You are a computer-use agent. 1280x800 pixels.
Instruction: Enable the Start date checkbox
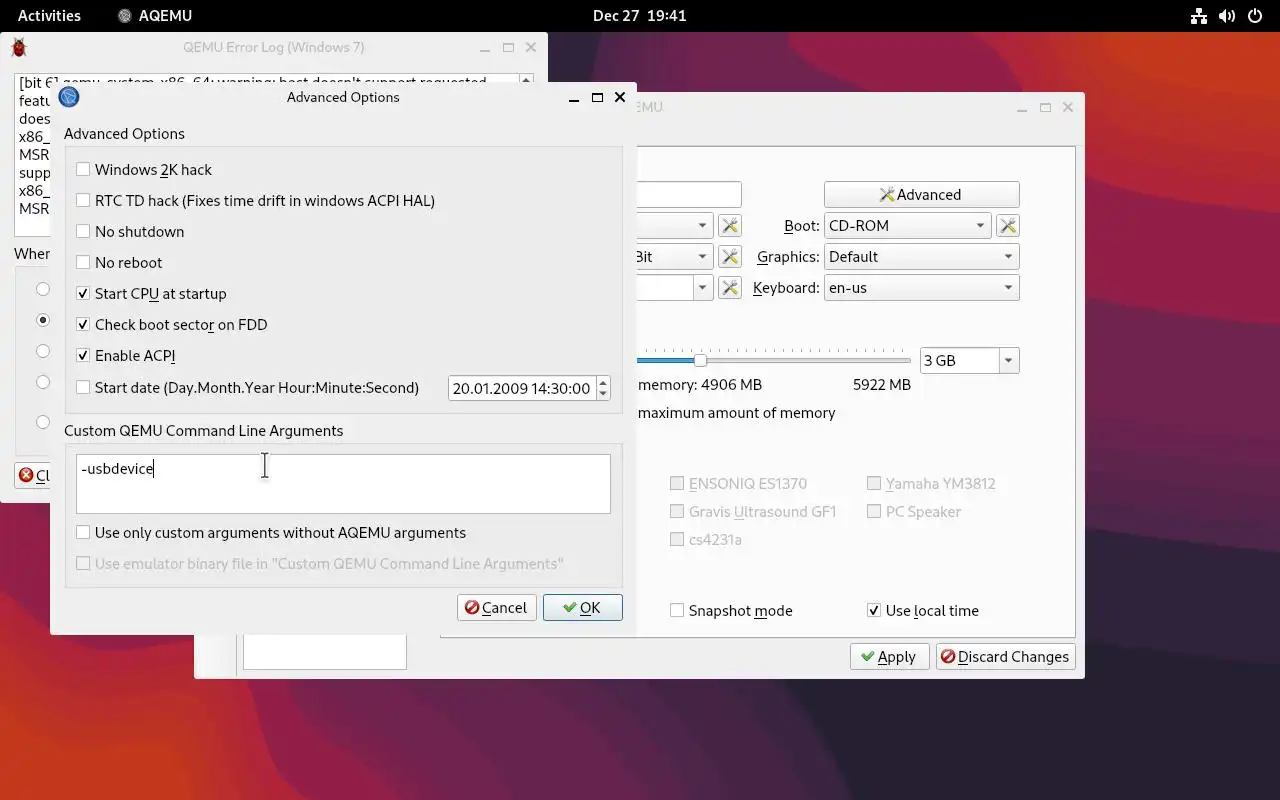coord(83,388)
